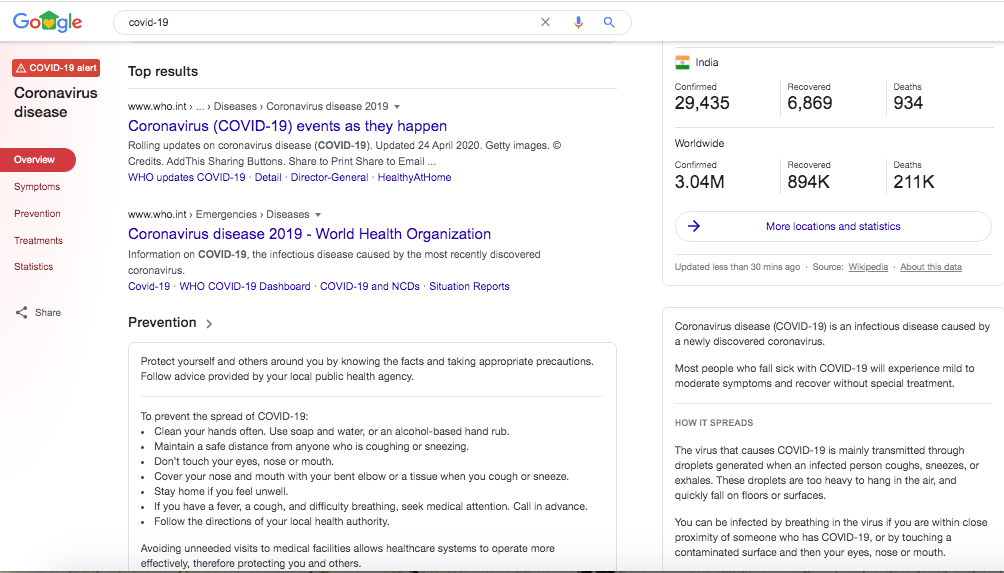Open the Symptoms section

point(37,186)
